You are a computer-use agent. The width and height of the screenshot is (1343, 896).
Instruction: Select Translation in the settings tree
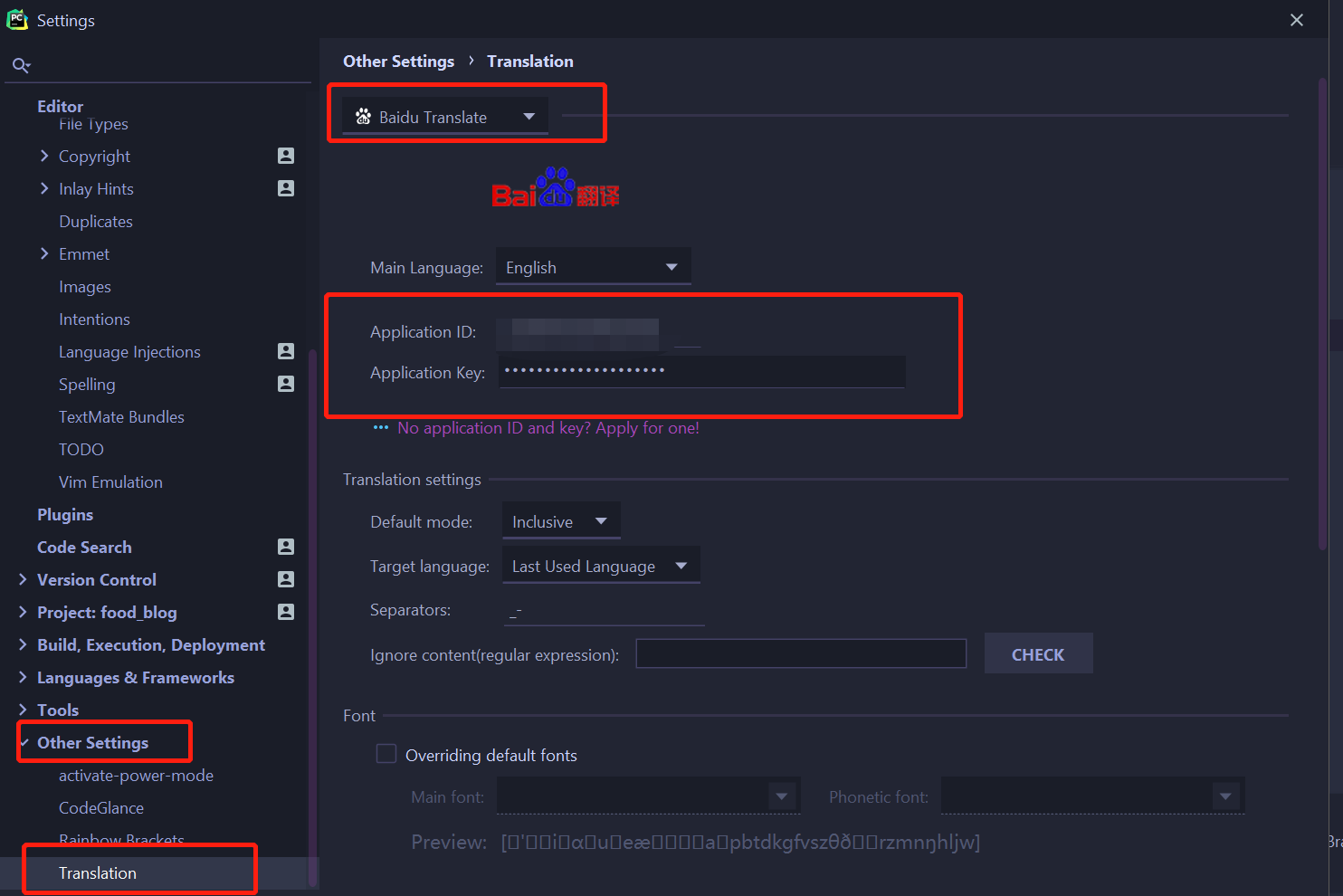[x=98, y=872]
